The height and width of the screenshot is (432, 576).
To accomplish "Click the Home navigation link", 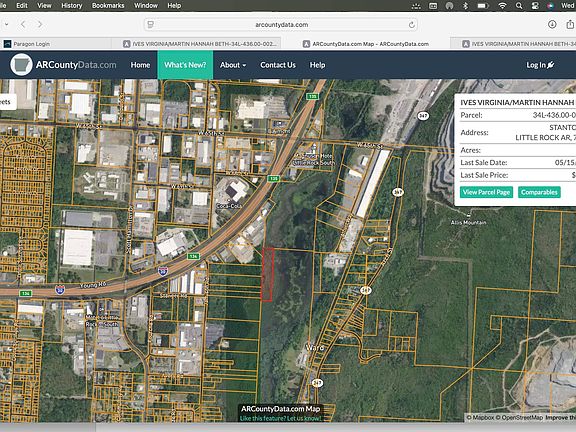I will coord(140,65).
